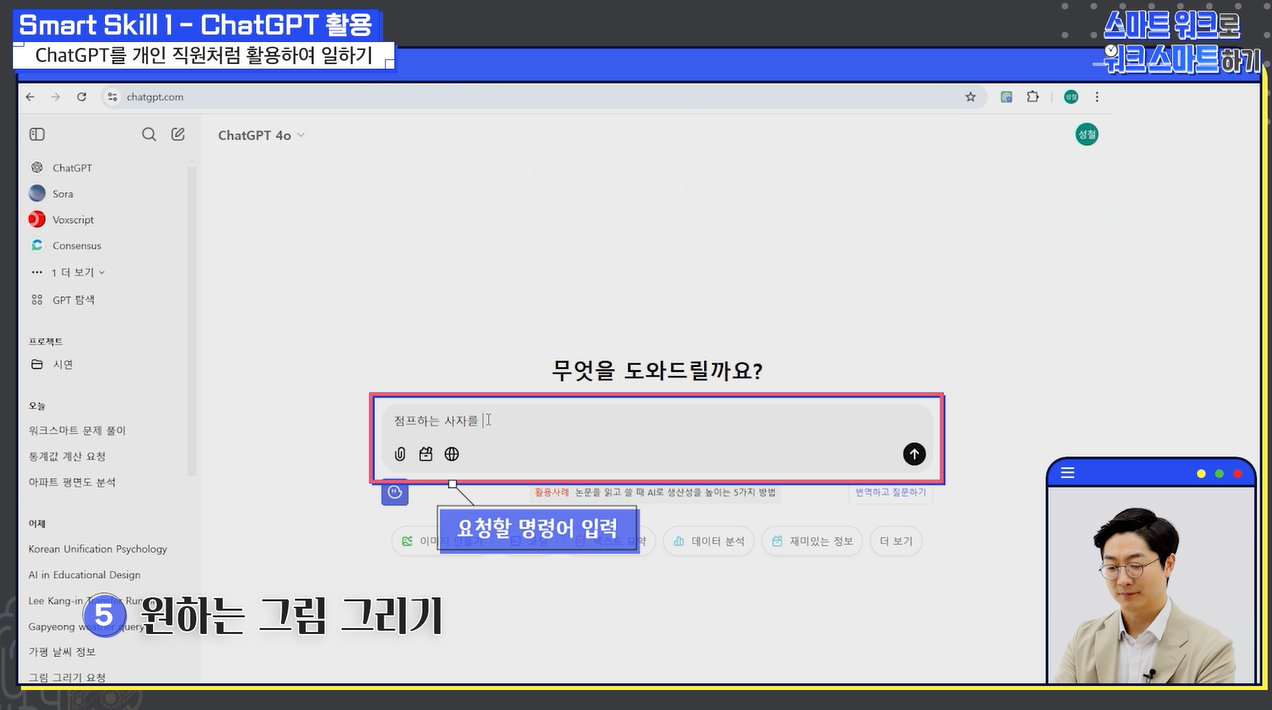Viewport: 1272px width, 710px height.
Task: Click the blue extension button below the input
Action: tap(395, 492)
